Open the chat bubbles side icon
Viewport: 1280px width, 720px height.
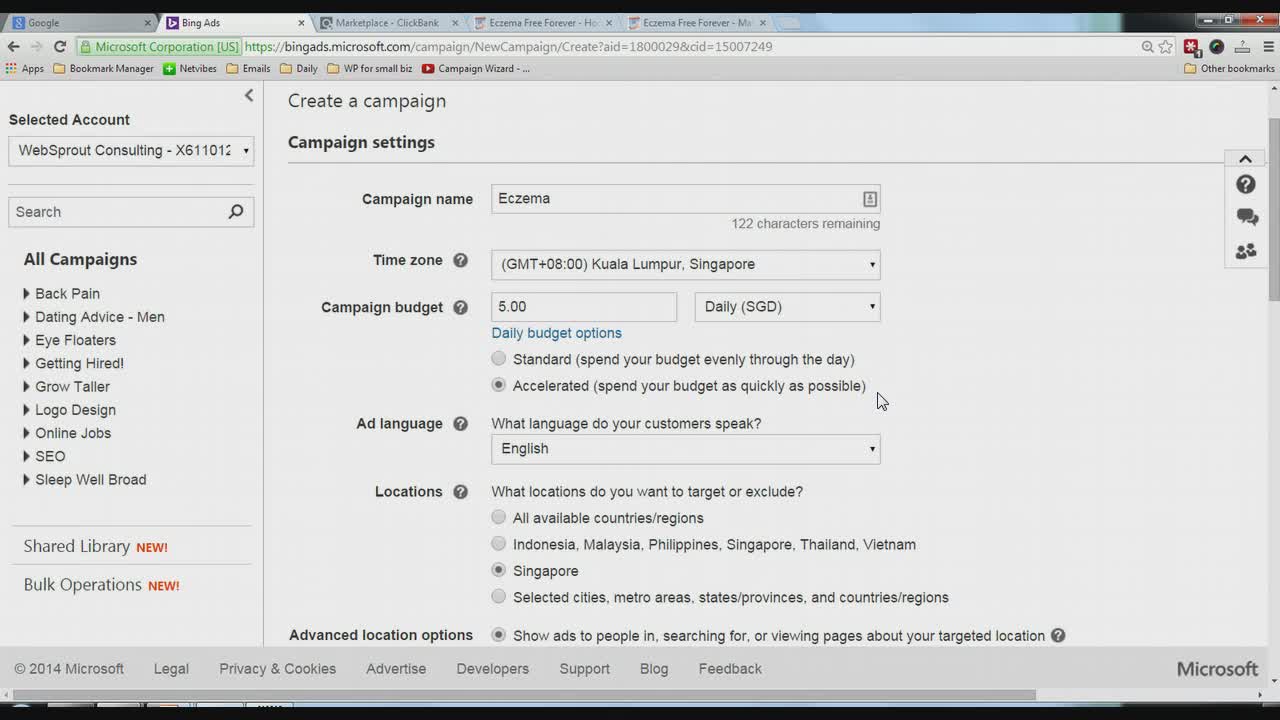1246,218
